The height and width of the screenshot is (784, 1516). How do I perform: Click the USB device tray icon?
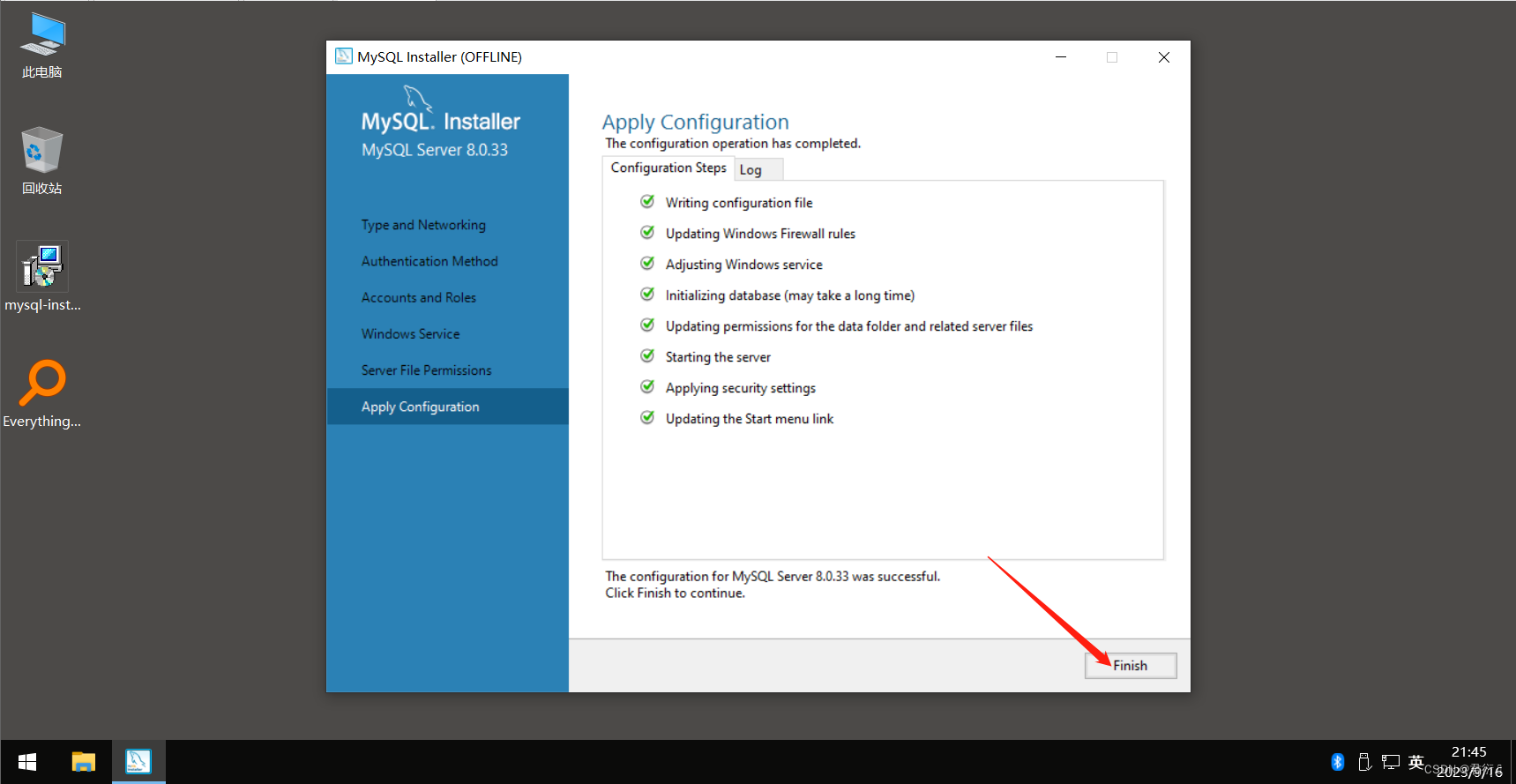(x=1364, y=762)
